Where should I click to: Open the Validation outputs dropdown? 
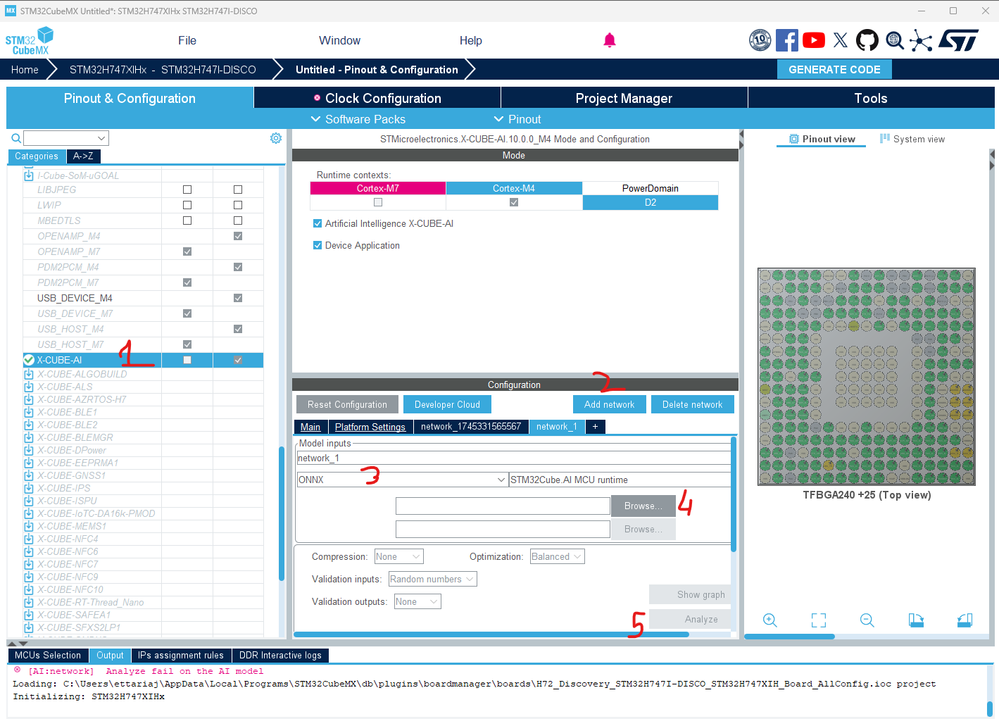[417, 602]
